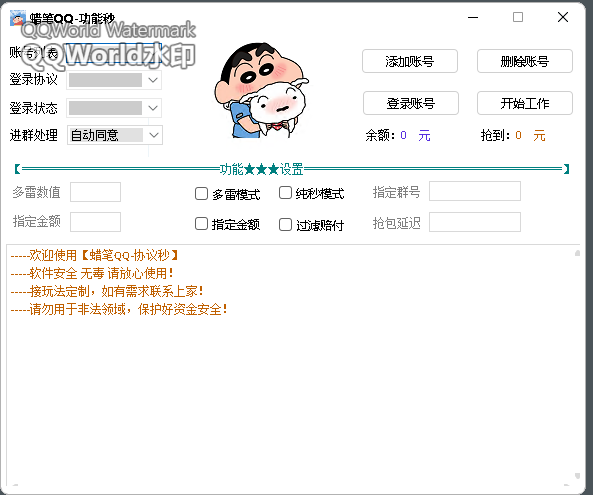Click the log scrollbar down arrow
The width and height of the screenshot is (593, 495).
577,476
